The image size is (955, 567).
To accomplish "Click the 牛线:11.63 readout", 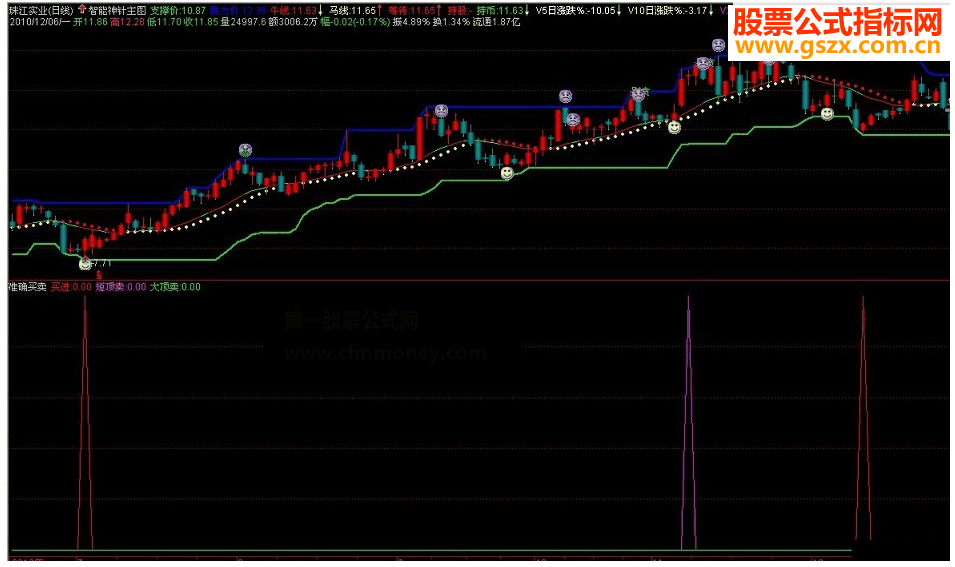I will pos(294,10).
